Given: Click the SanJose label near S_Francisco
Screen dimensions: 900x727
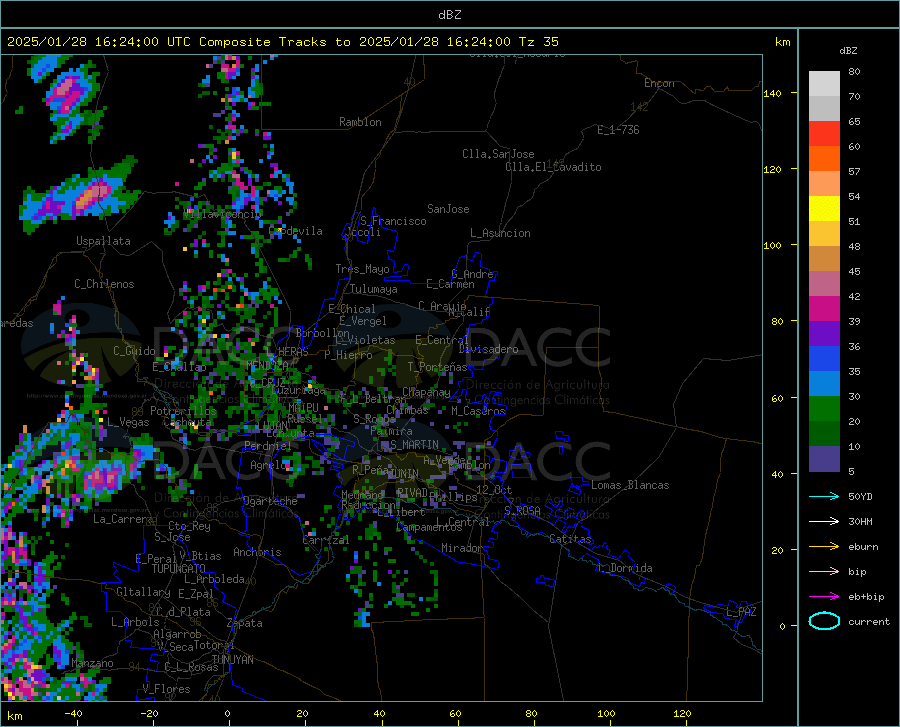Looking at the screenshot, I should 448,209.
